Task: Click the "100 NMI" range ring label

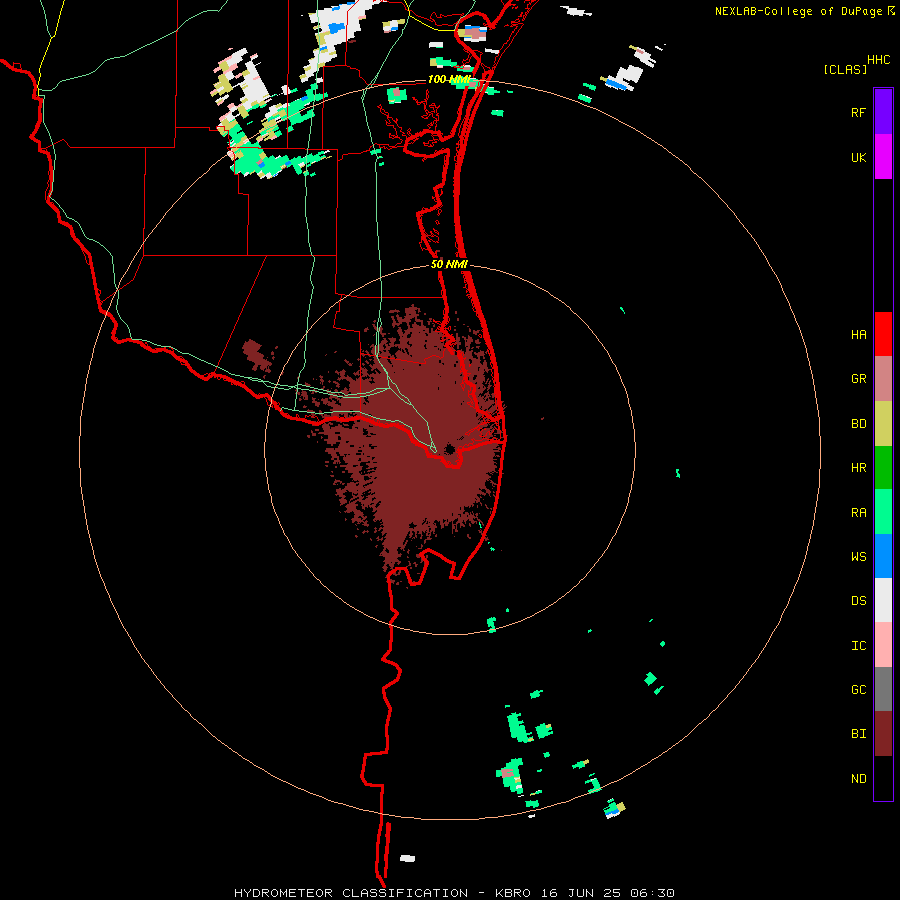Action: coord(449,79)
